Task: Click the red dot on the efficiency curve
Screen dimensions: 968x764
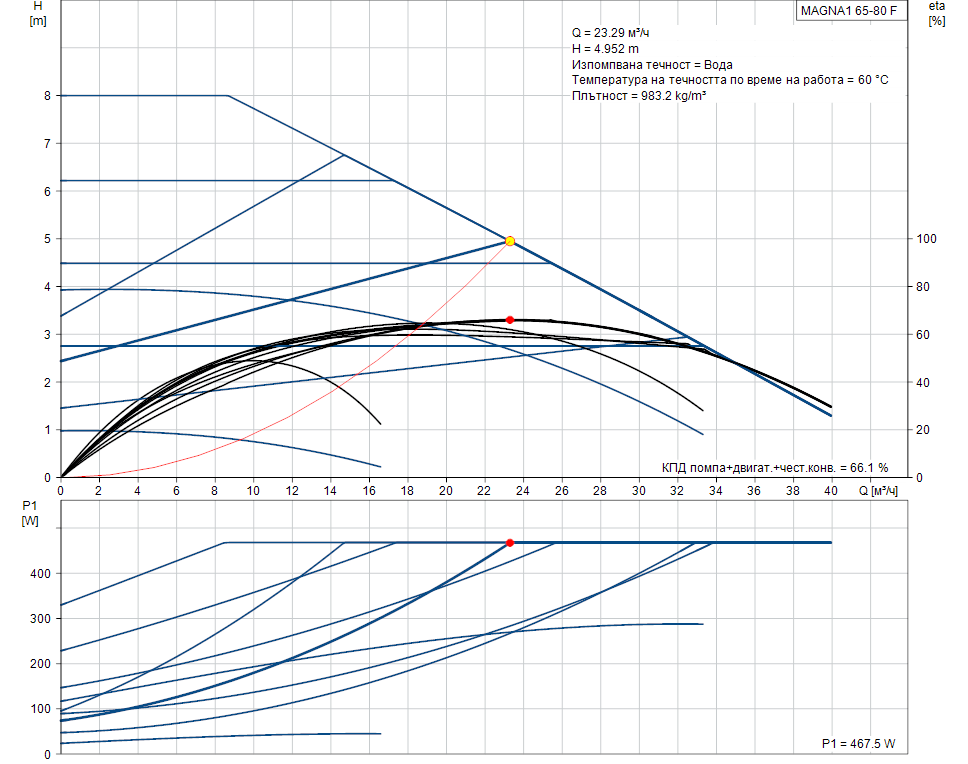Action: pos(510,320)
